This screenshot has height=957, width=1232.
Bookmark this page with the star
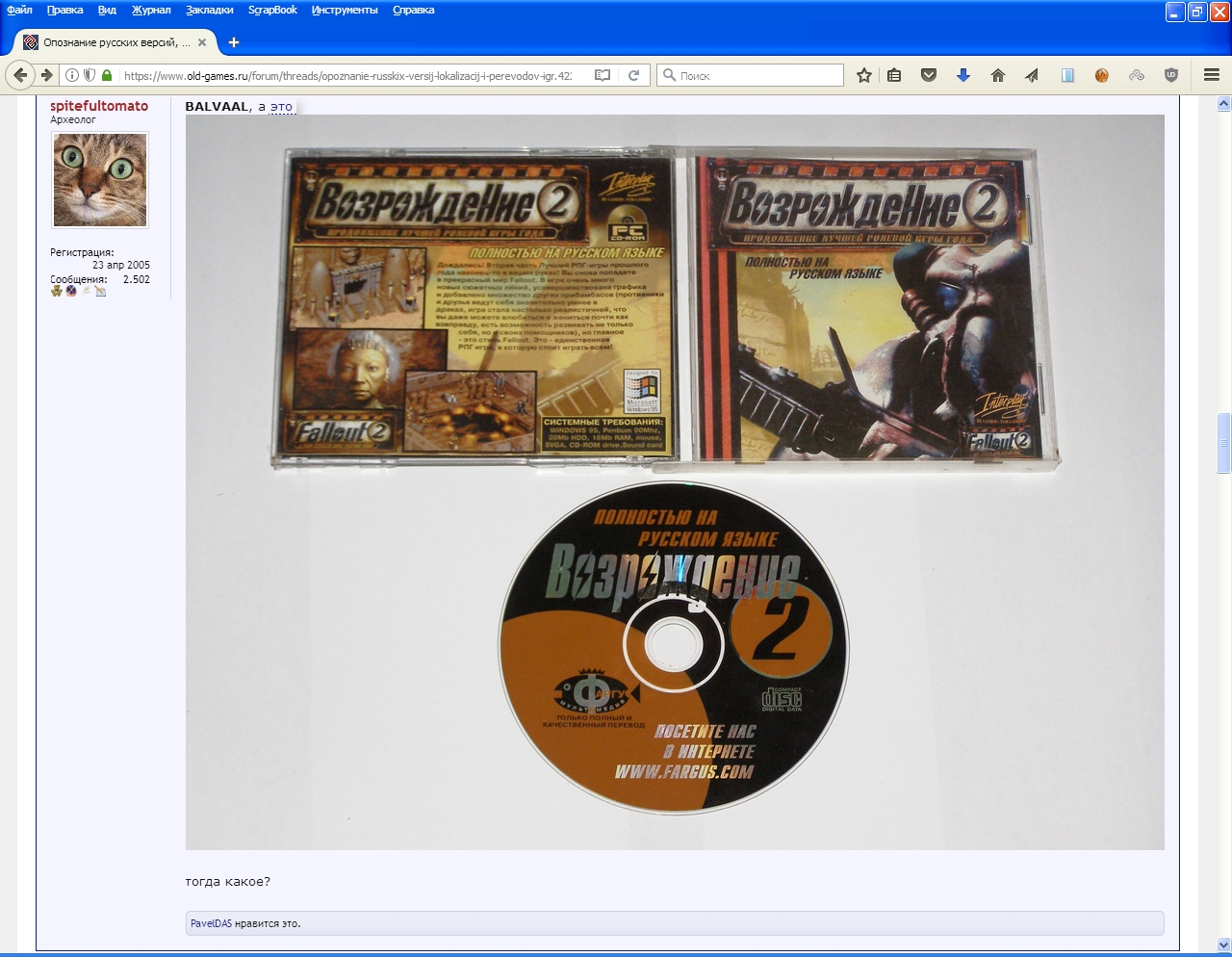(x=864, y=75)
